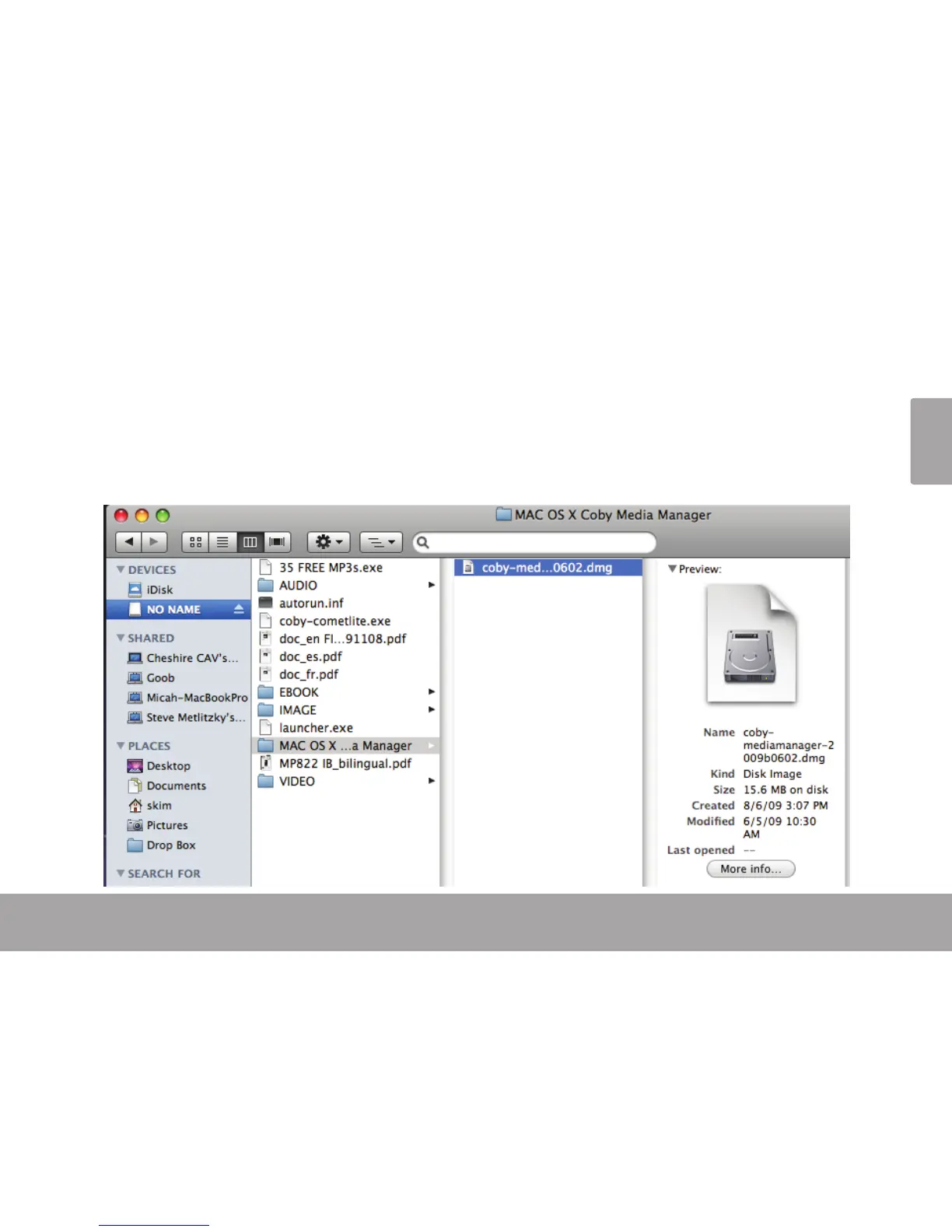This screenshot has height=1232, width=952.
Task: Collapse the PLACES section
Action: click(x=121, y=746)
